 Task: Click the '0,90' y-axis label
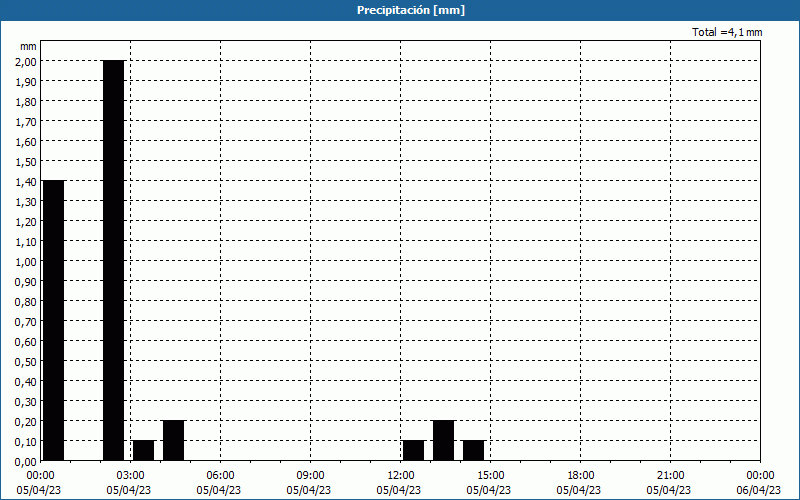(x=26, y=282)
